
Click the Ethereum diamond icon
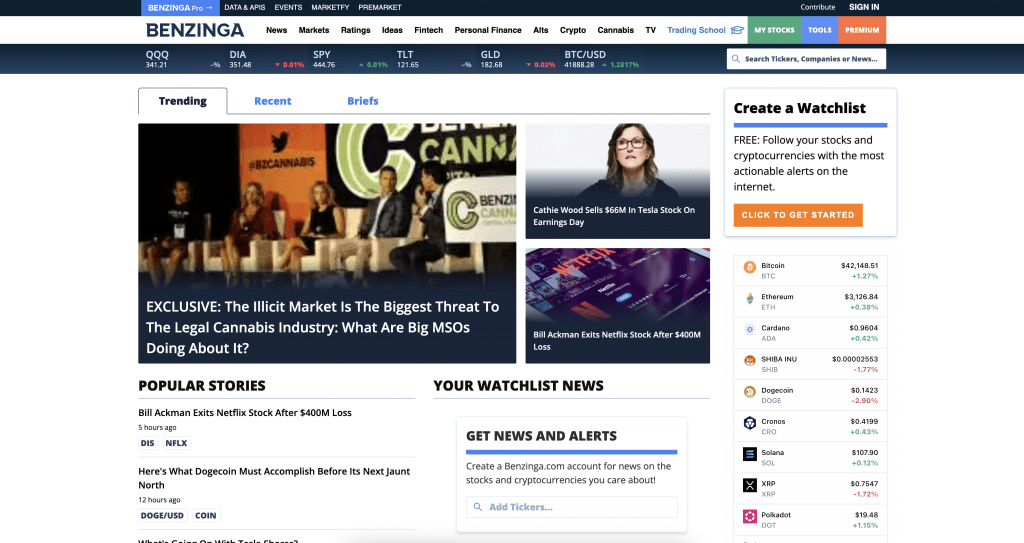click(x=750, y=298)
